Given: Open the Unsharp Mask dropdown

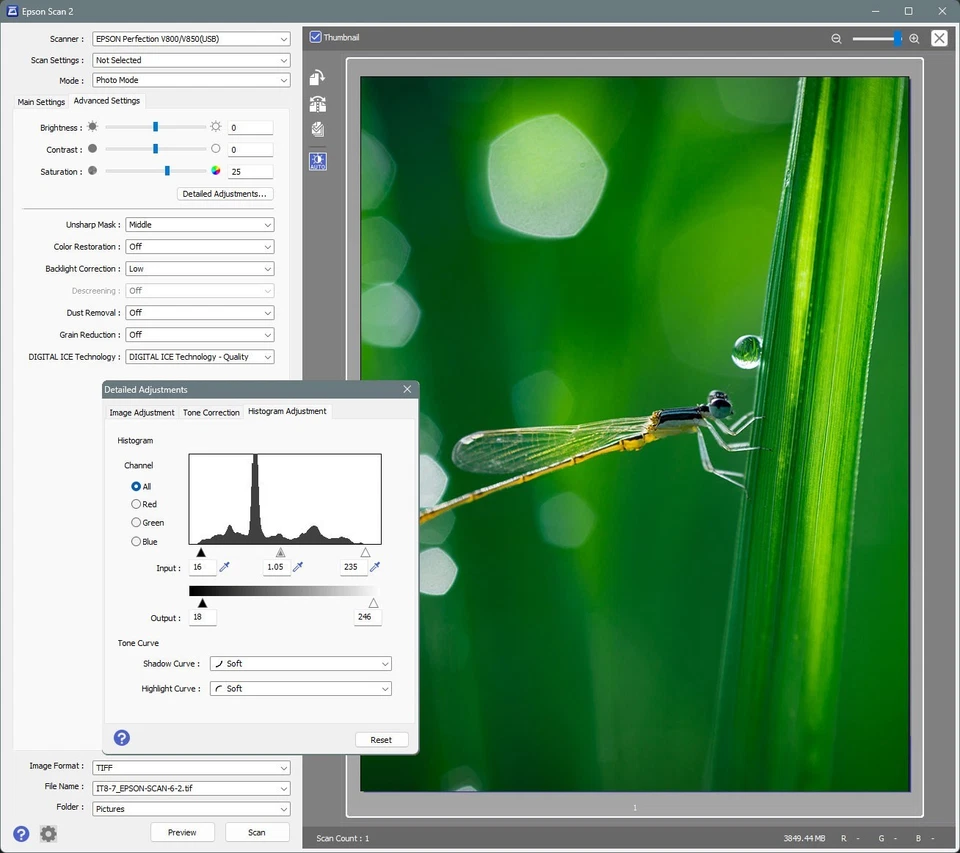Looking at the screenshot, I should click(x=200, y=225).
